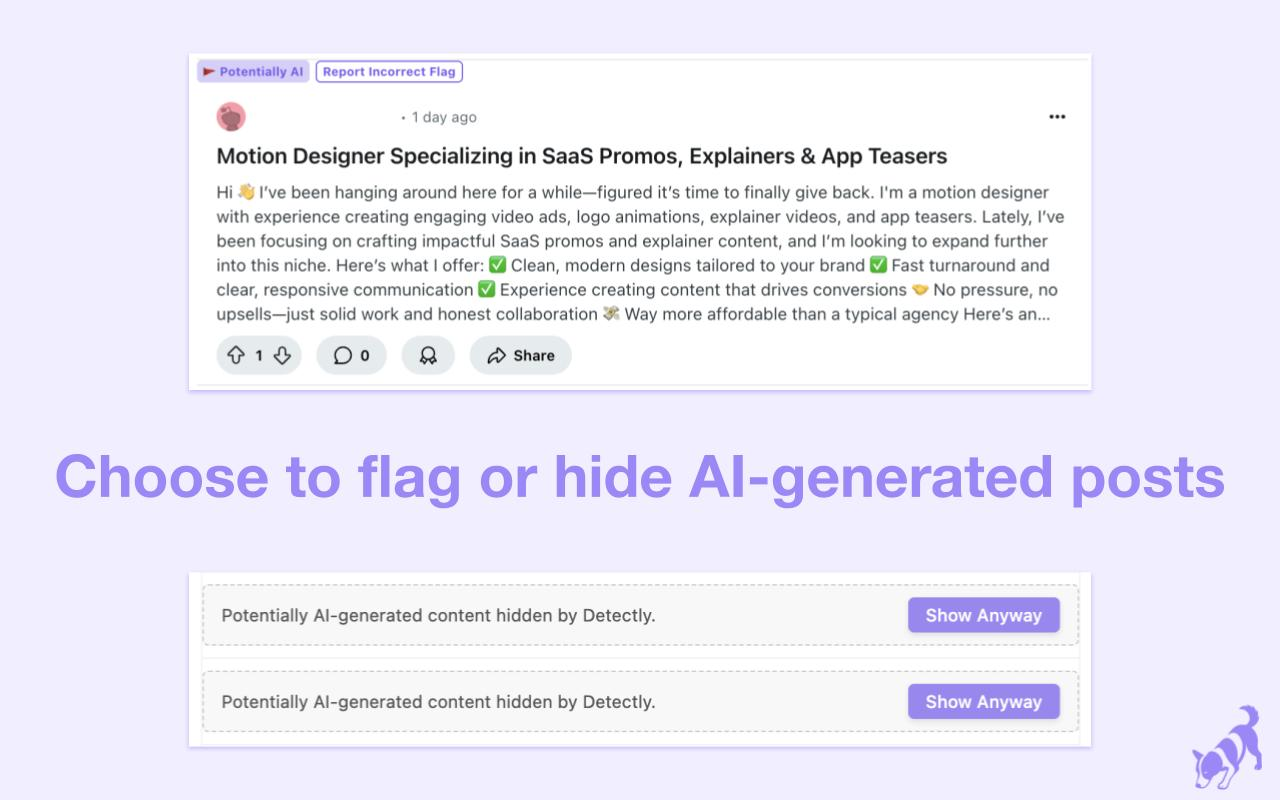Click the post author's avatar
The image size is (1280, 800).
pos(231,117)
